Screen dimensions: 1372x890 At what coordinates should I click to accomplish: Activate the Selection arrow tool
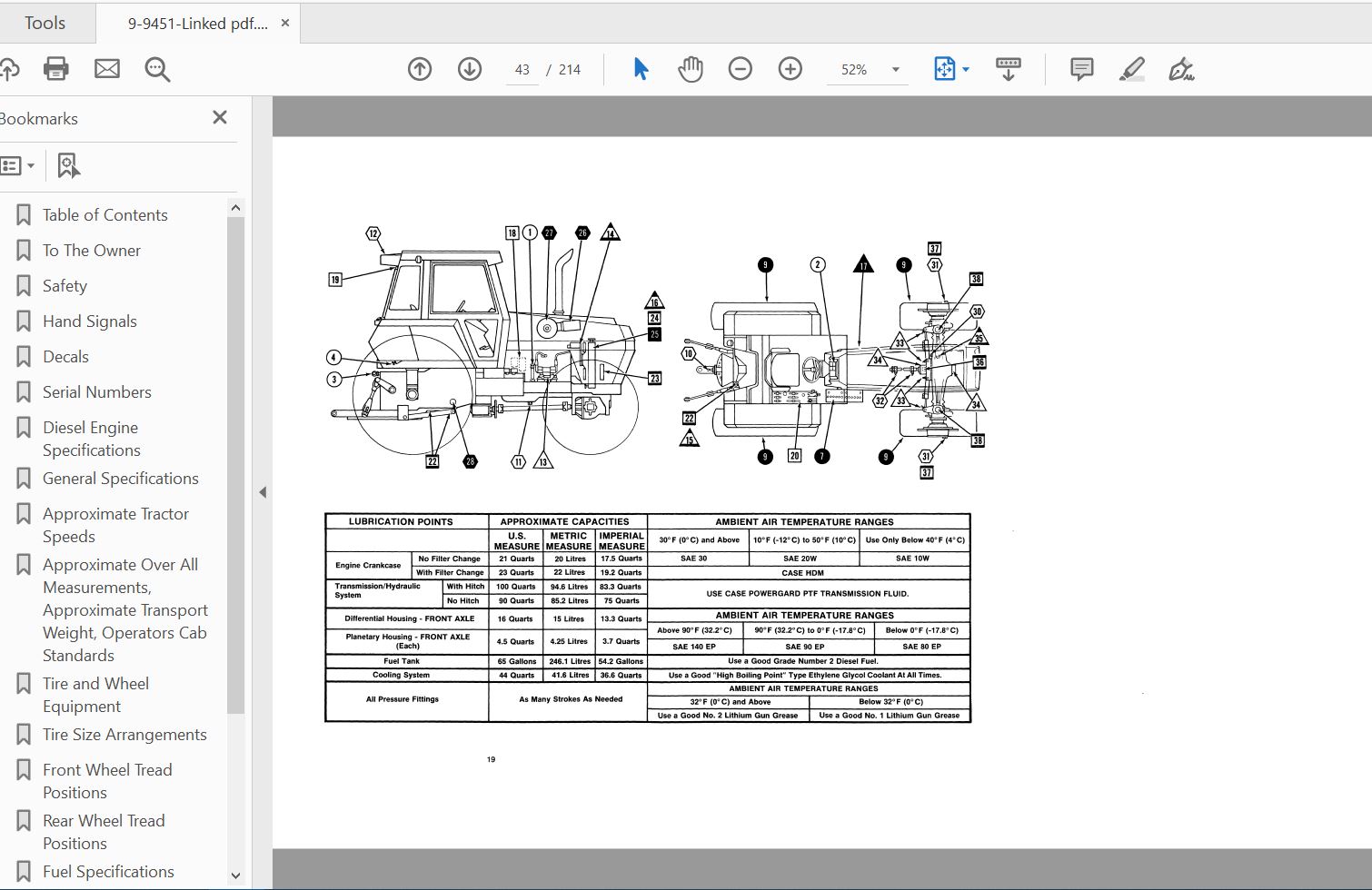[641, 68]
